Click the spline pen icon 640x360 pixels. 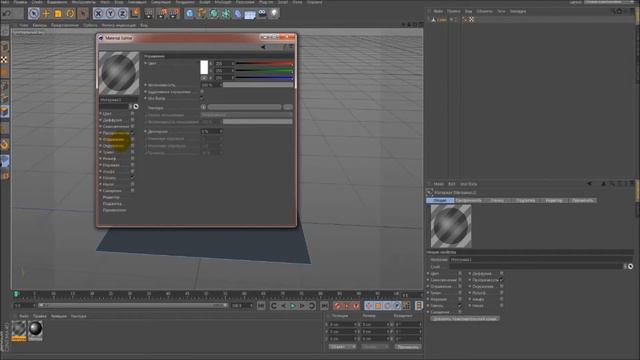point(201,13)
